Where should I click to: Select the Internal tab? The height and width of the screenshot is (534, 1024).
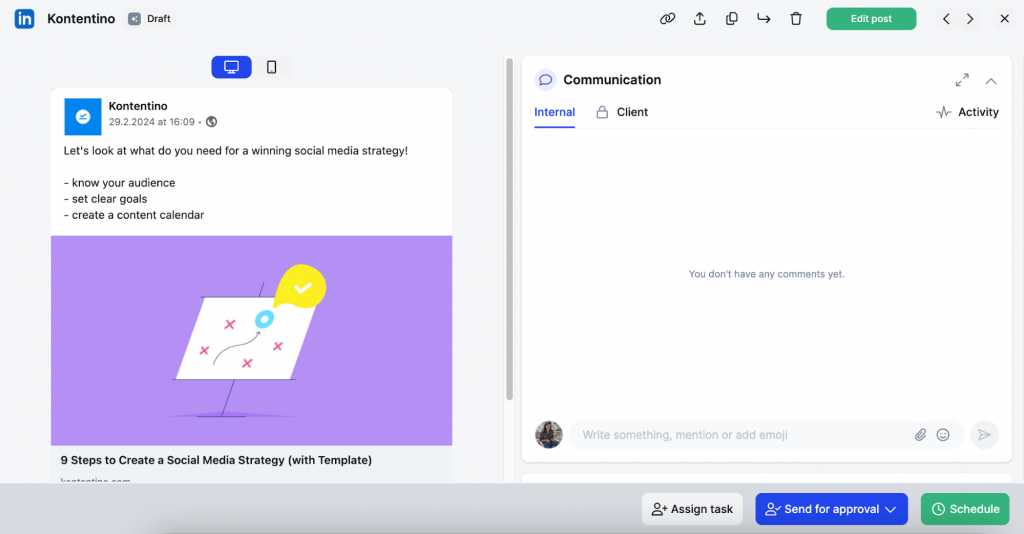[554, 112]
